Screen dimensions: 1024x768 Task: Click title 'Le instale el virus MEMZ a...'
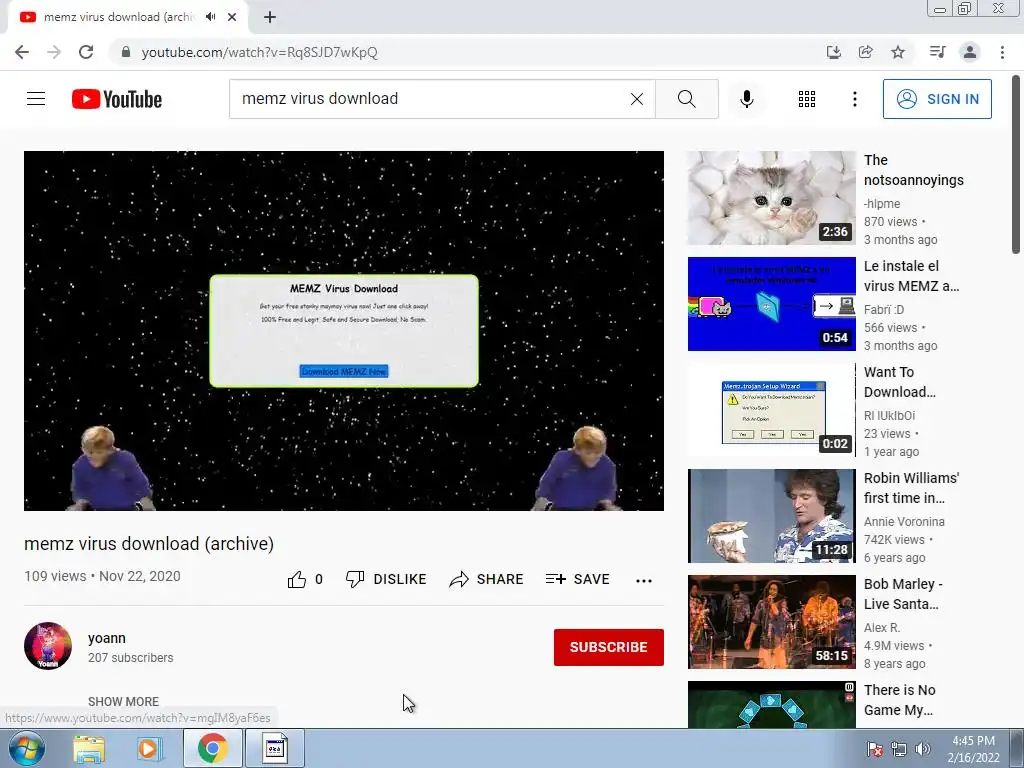coord(912,276)
